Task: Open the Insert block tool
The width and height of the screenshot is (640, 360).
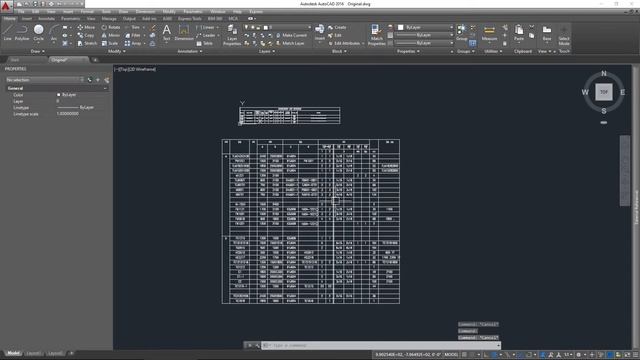Action: 320,32
